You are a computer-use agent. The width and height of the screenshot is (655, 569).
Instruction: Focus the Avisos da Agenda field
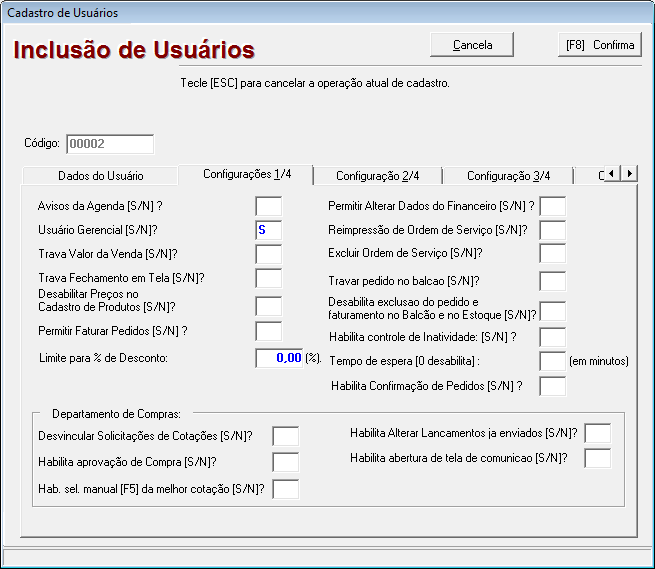(268, 207)
